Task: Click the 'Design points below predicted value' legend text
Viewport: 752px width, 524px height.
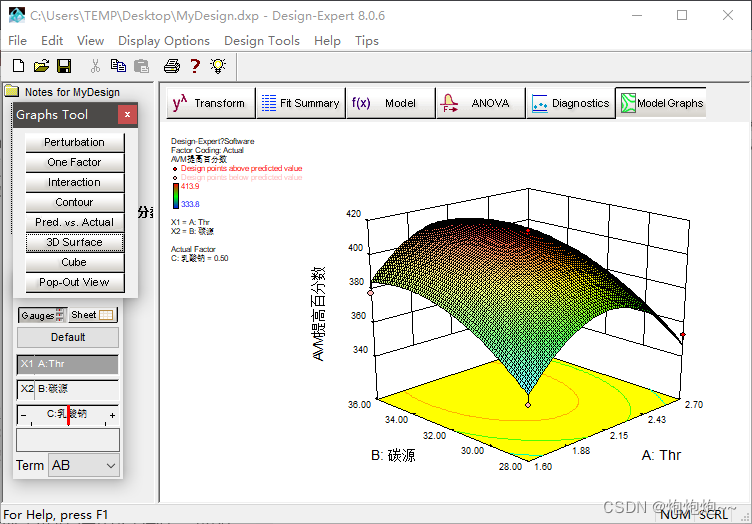Action: [241, 177]
